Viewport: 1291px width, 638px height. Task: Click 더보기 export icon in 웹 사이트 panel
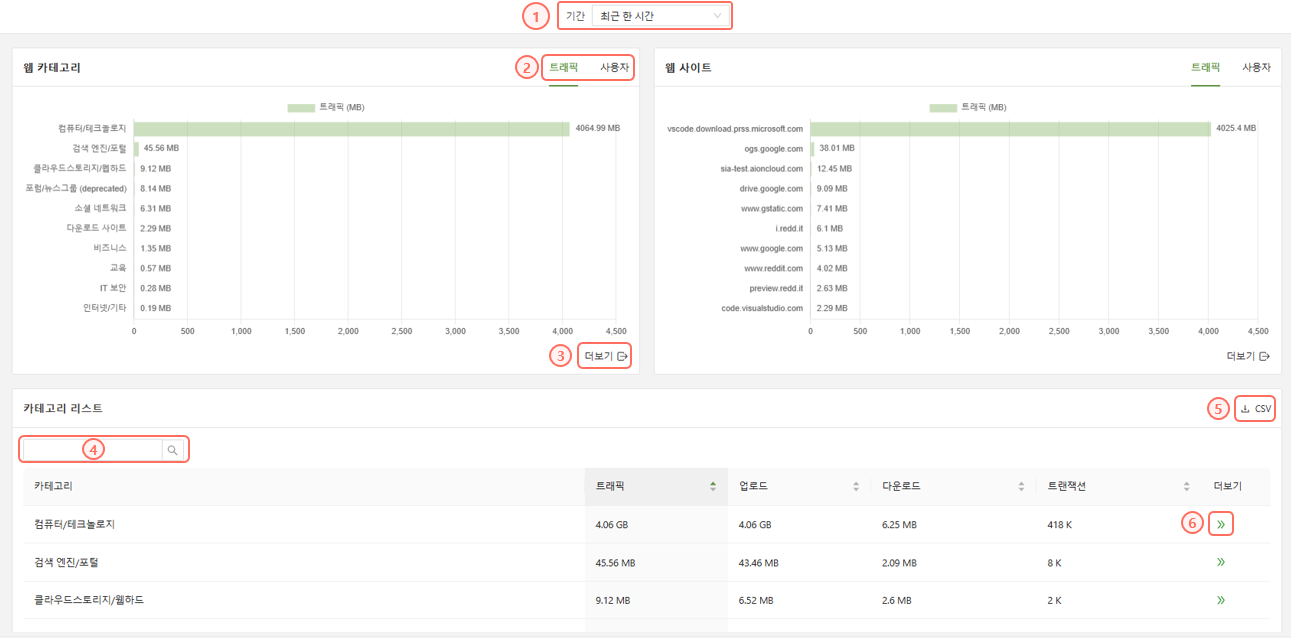[x=1264, y=356]
